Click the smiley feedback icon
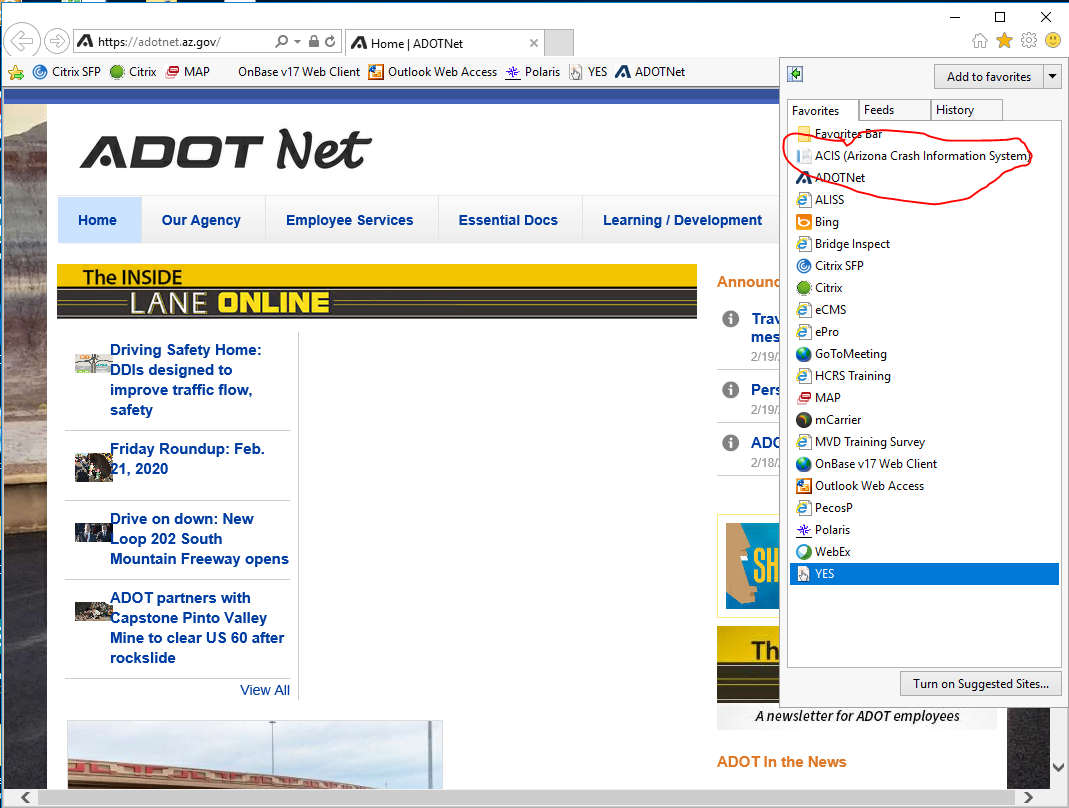1069x808 pixels. (1053, 41)
